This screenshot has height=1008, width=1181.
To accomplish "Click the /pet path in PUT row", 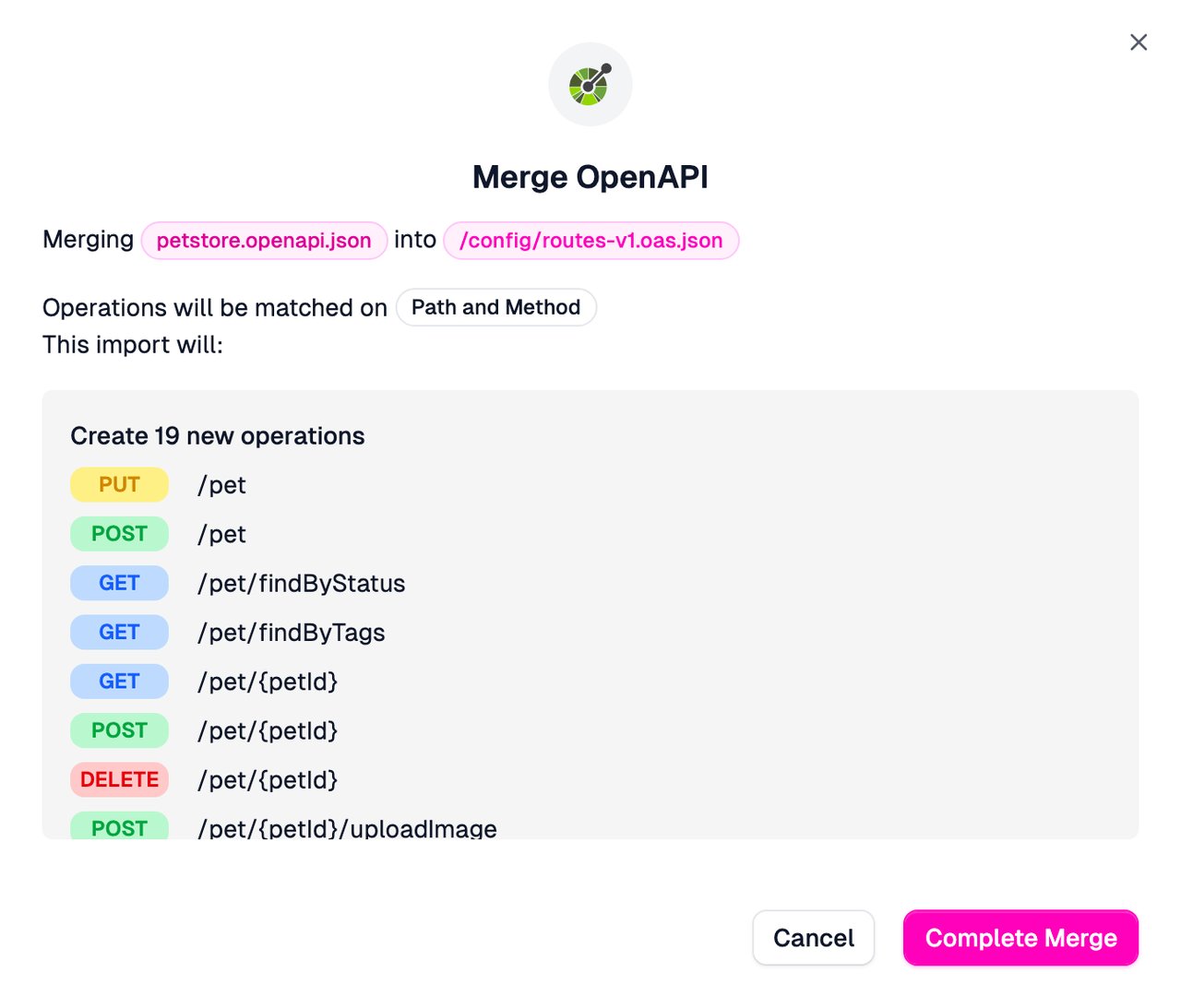I will 221,485.
